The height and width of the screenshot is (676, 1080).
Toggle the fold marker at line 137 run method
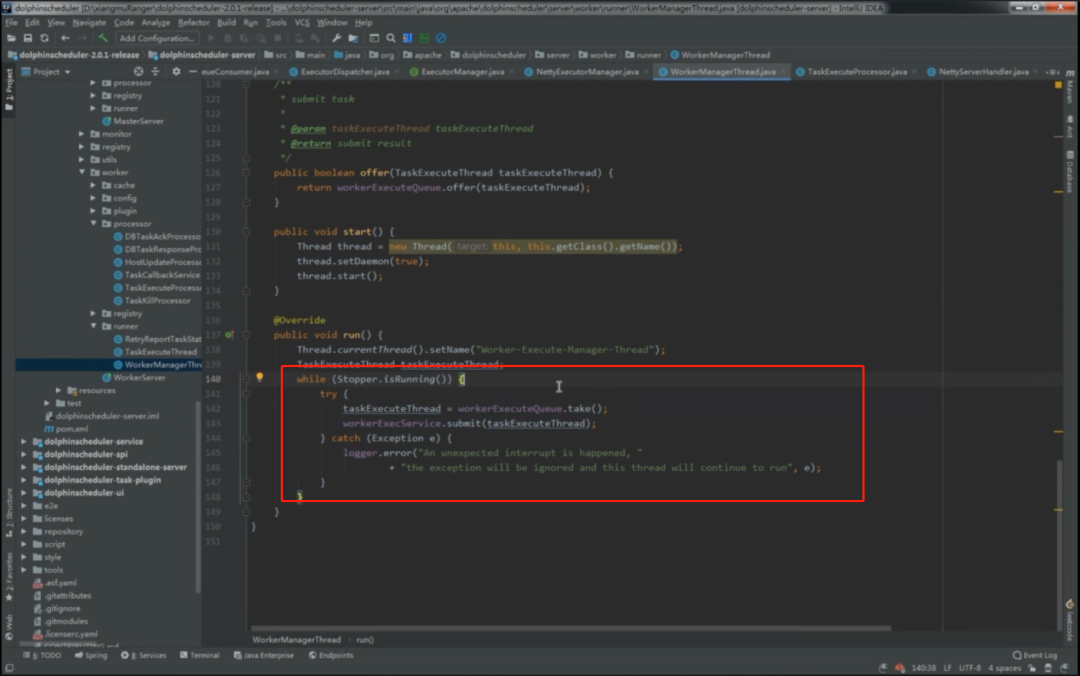tap(246, 335)
